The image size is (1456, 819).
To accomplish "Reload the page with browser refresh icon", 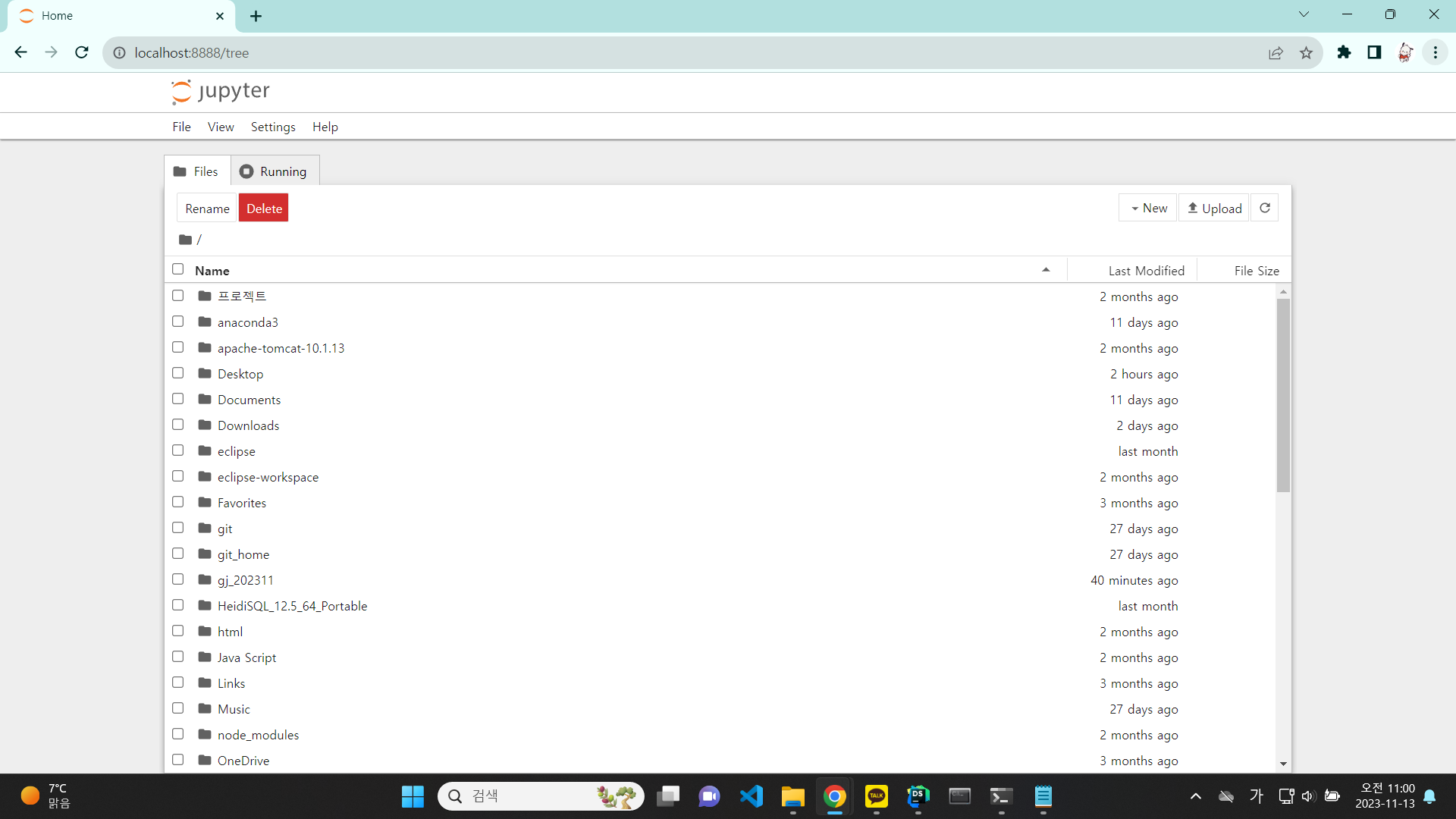I will [82, 52].
